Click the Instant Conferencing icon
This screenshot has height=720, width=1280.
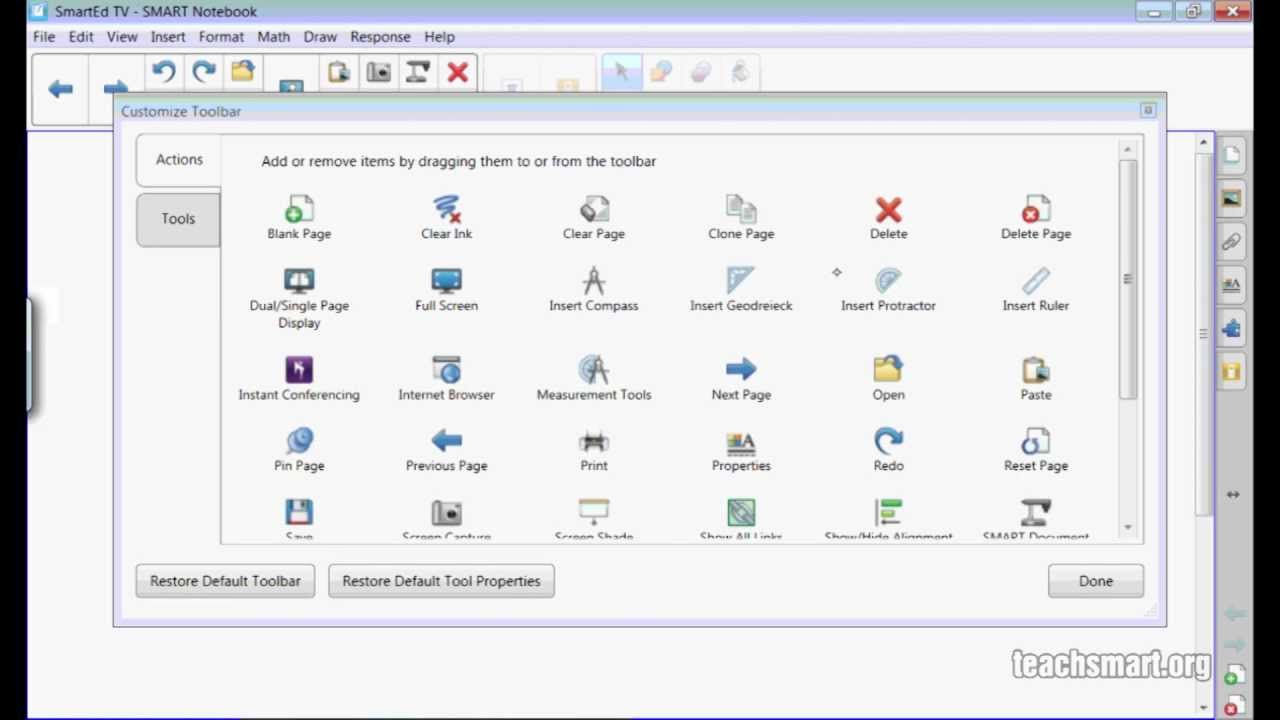pos(299,370)
